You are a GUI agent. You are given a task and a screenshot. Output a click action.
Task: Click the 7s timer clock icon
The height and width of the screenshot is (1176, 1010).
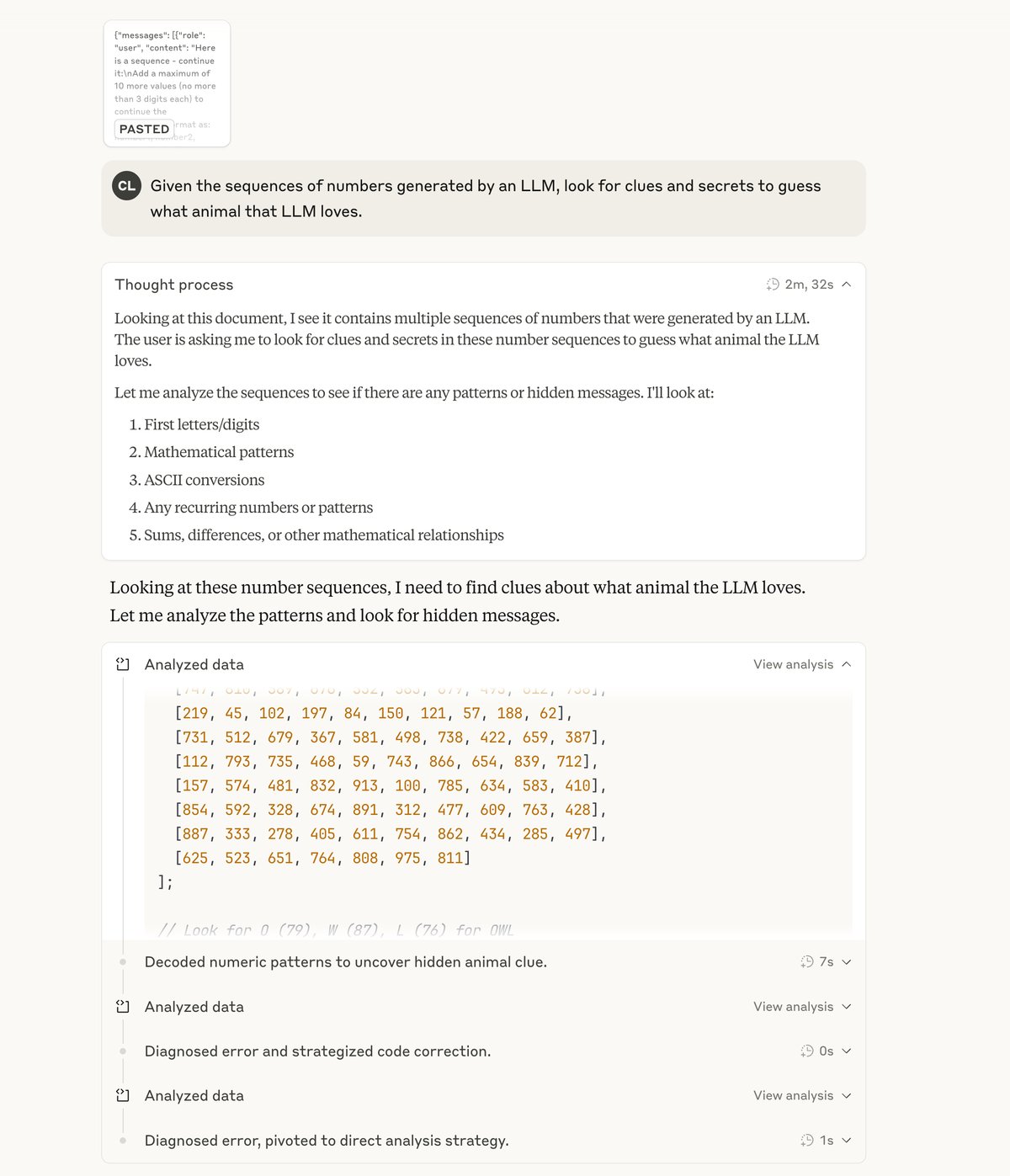[x=807, y=961]
